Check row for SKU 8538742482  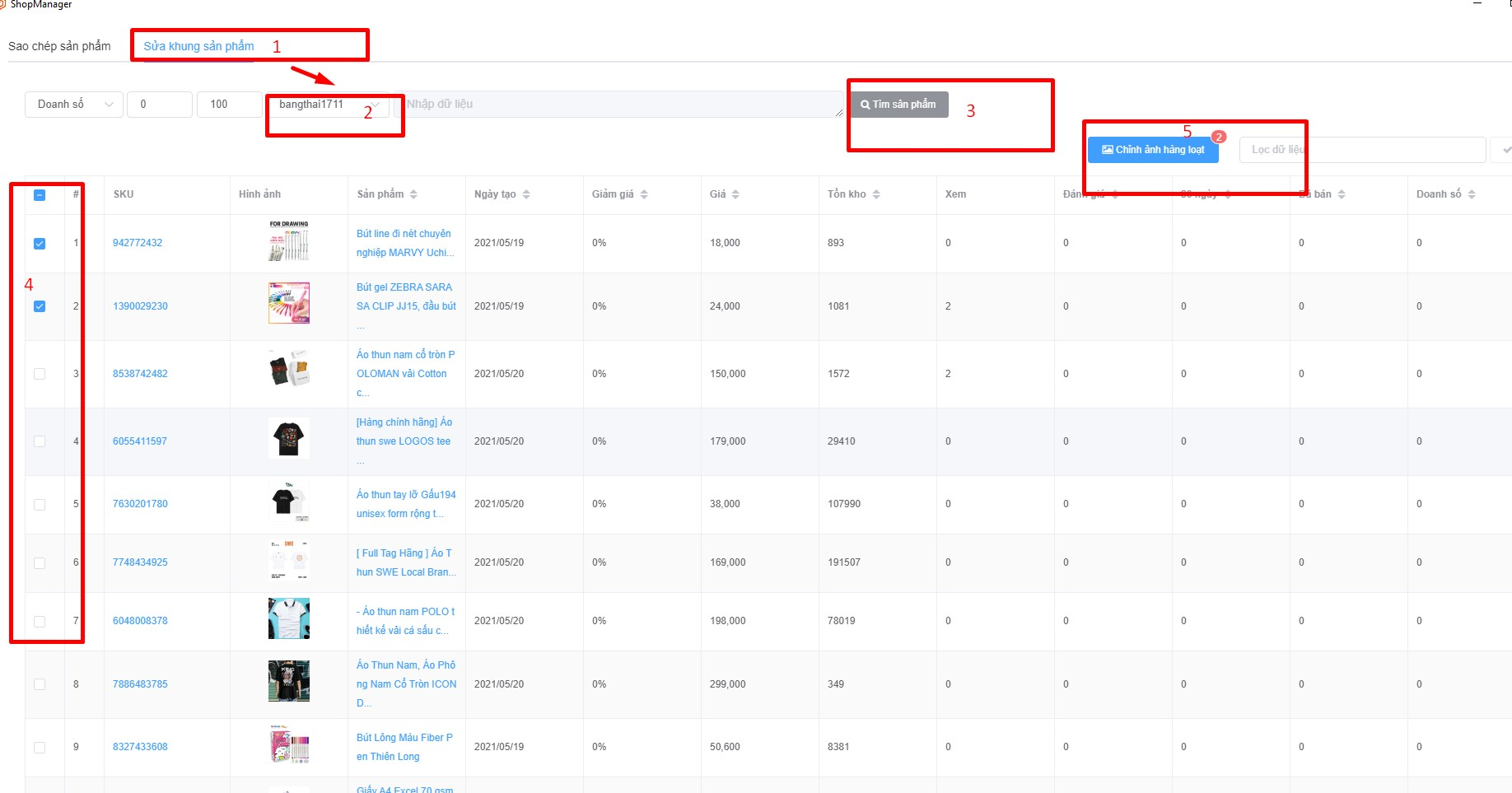coord(40,374)
